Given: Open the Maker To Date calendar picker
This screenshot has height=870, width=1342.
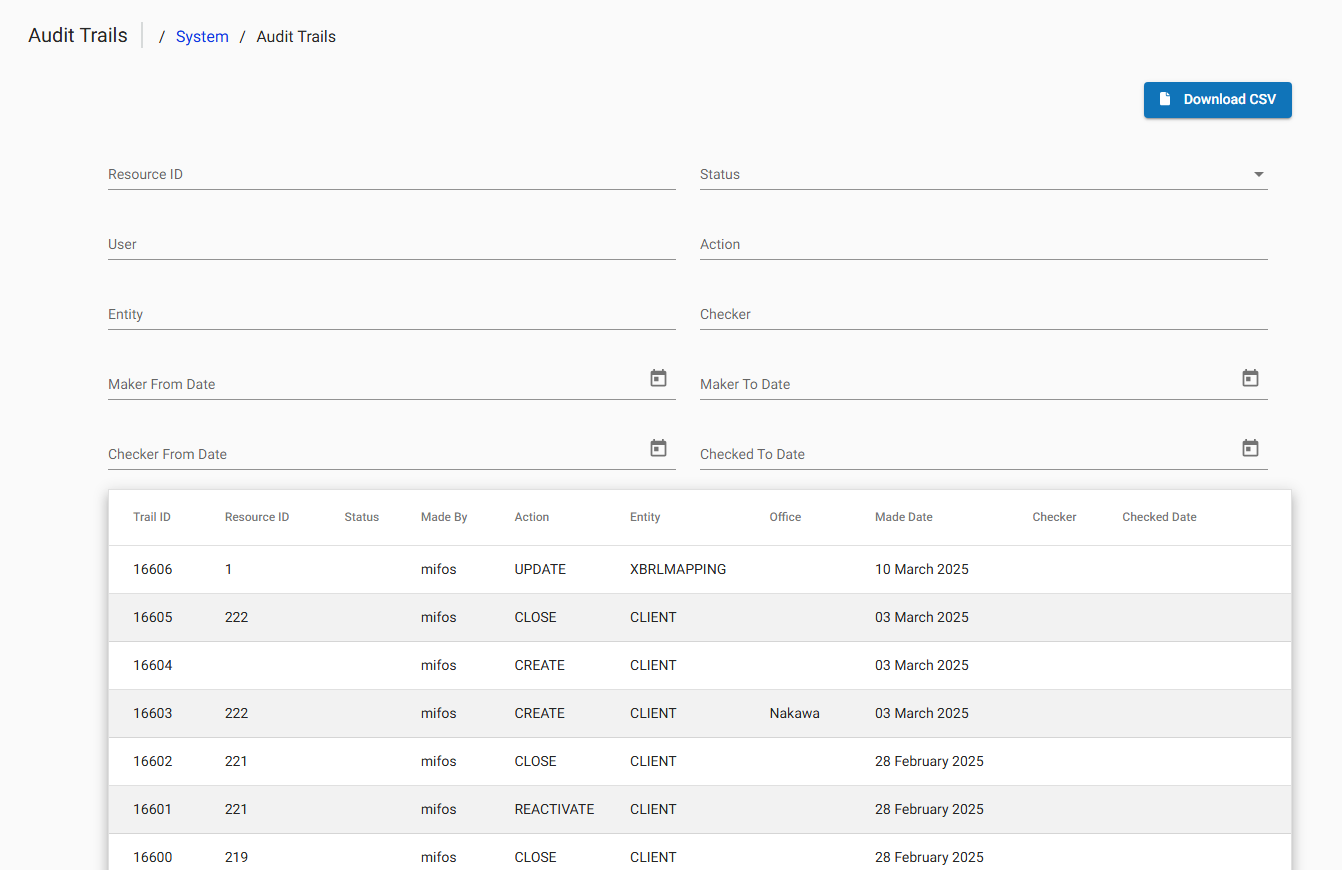Looking at the screenshot, I should [1250, 379].
